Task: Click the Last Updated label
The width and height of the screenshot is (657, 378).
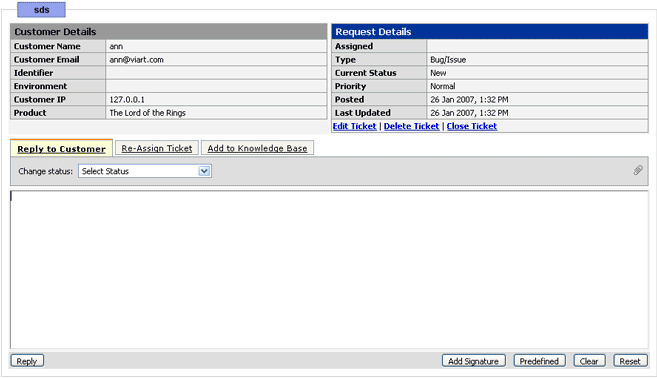Action: pos(362,113)
